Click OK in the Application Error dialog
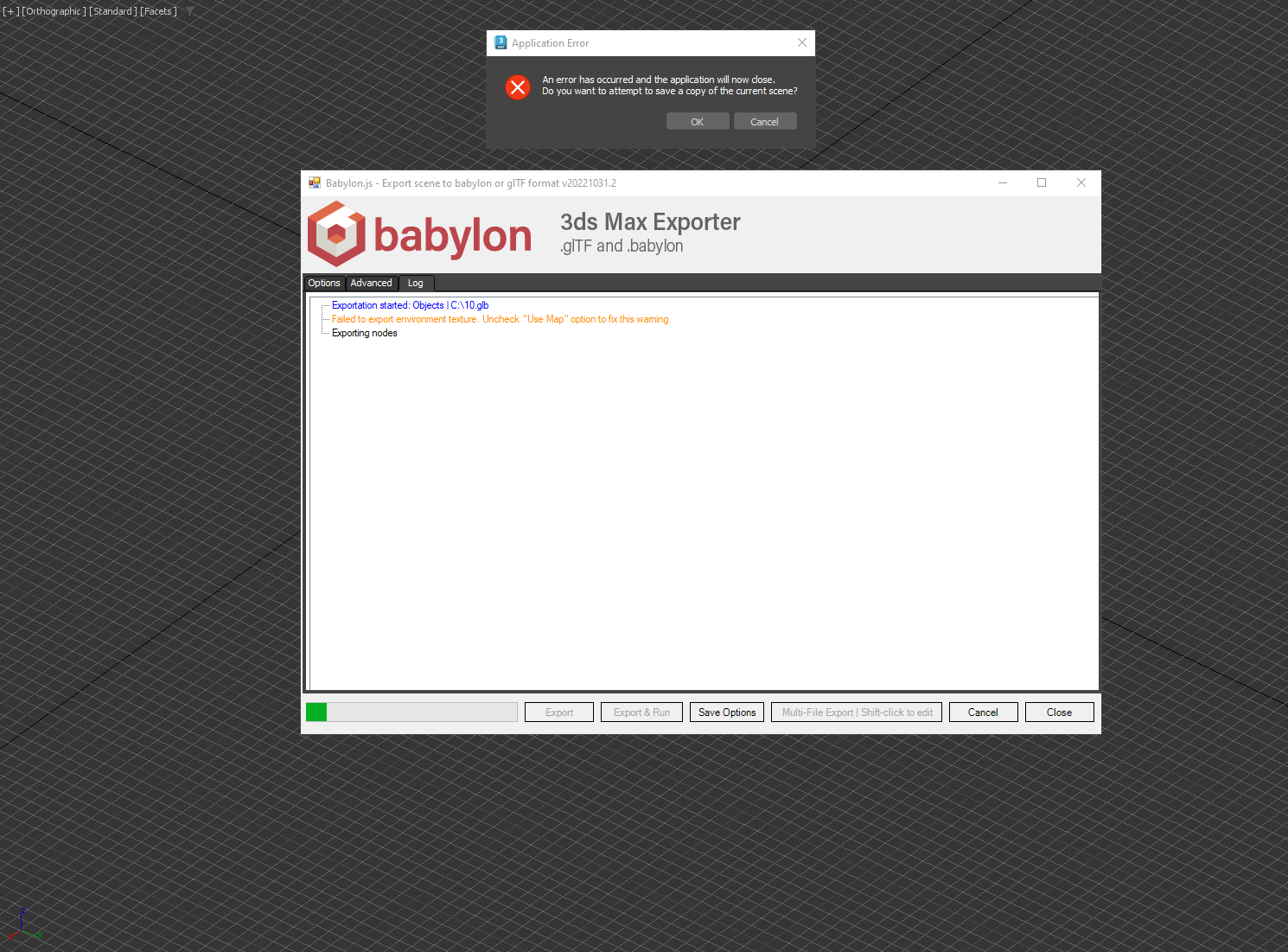This screenshot has height=952, width=1288. click(x=698, y=122)
